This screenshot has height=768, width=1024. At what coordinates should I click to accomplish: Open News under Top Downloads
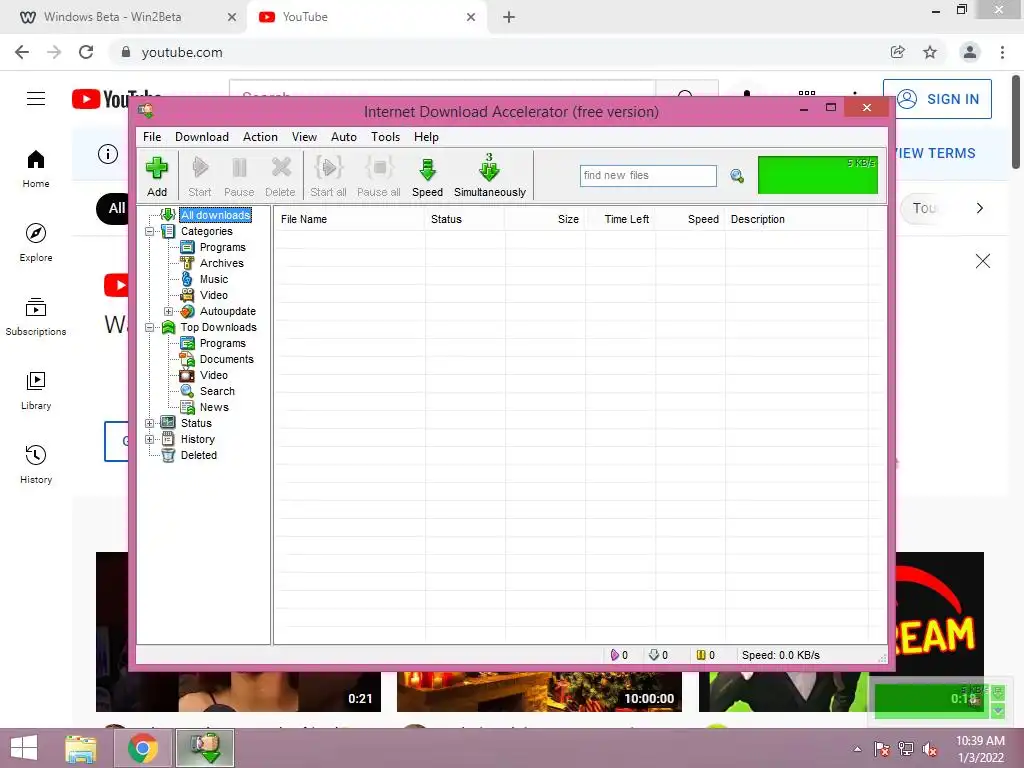tap(214, 407)
